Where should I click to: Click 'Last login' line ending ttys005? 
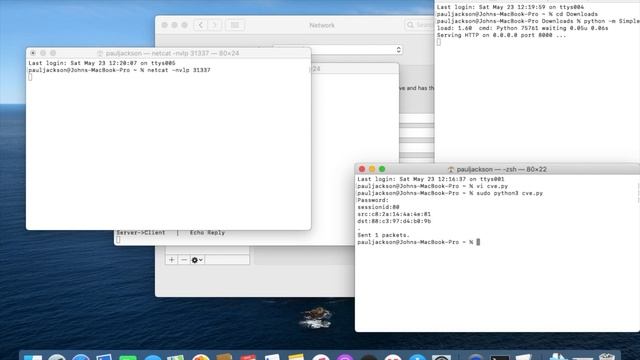tap(102, 63)
